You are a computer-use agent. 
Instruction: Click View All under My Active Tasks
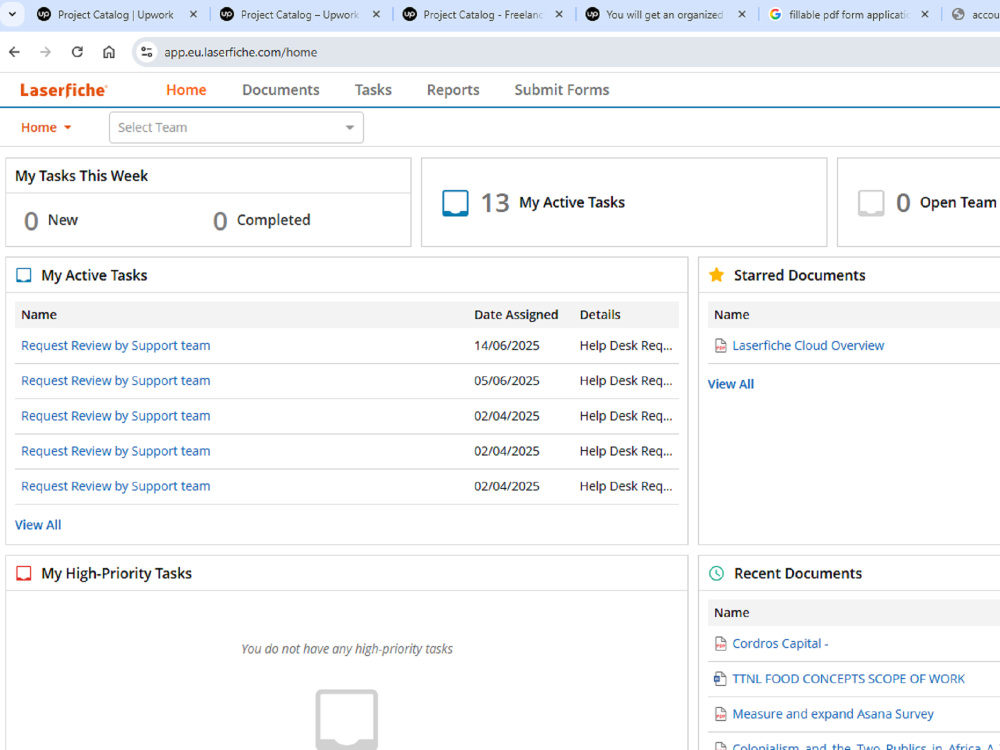[x=38, y=525]
